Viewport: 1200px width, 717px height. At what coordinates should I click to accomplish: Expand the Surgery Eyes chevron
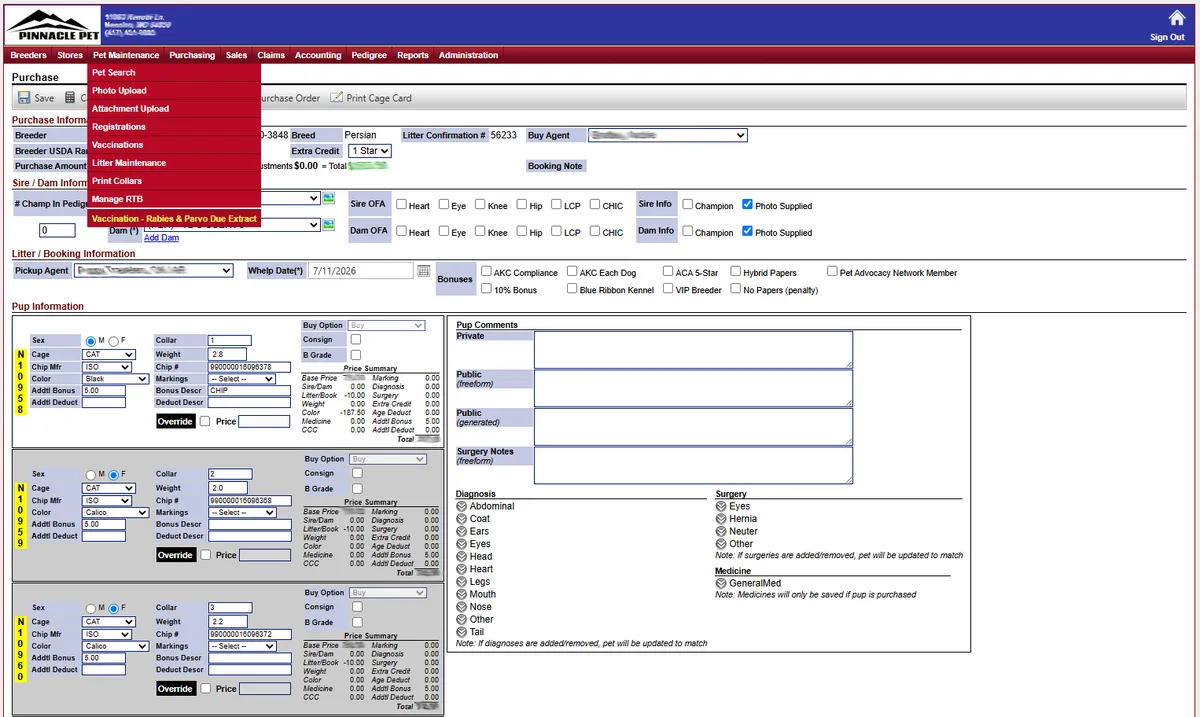(721, 506)
